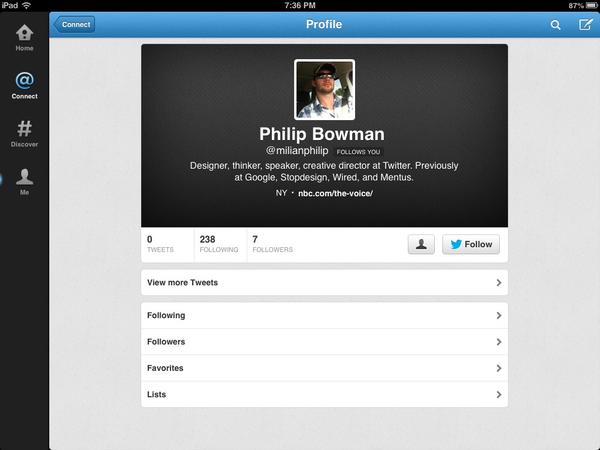The width and height of the screenshot is (600, 450).
Task: Open the Home tab in sidebar
Action: 24,38
